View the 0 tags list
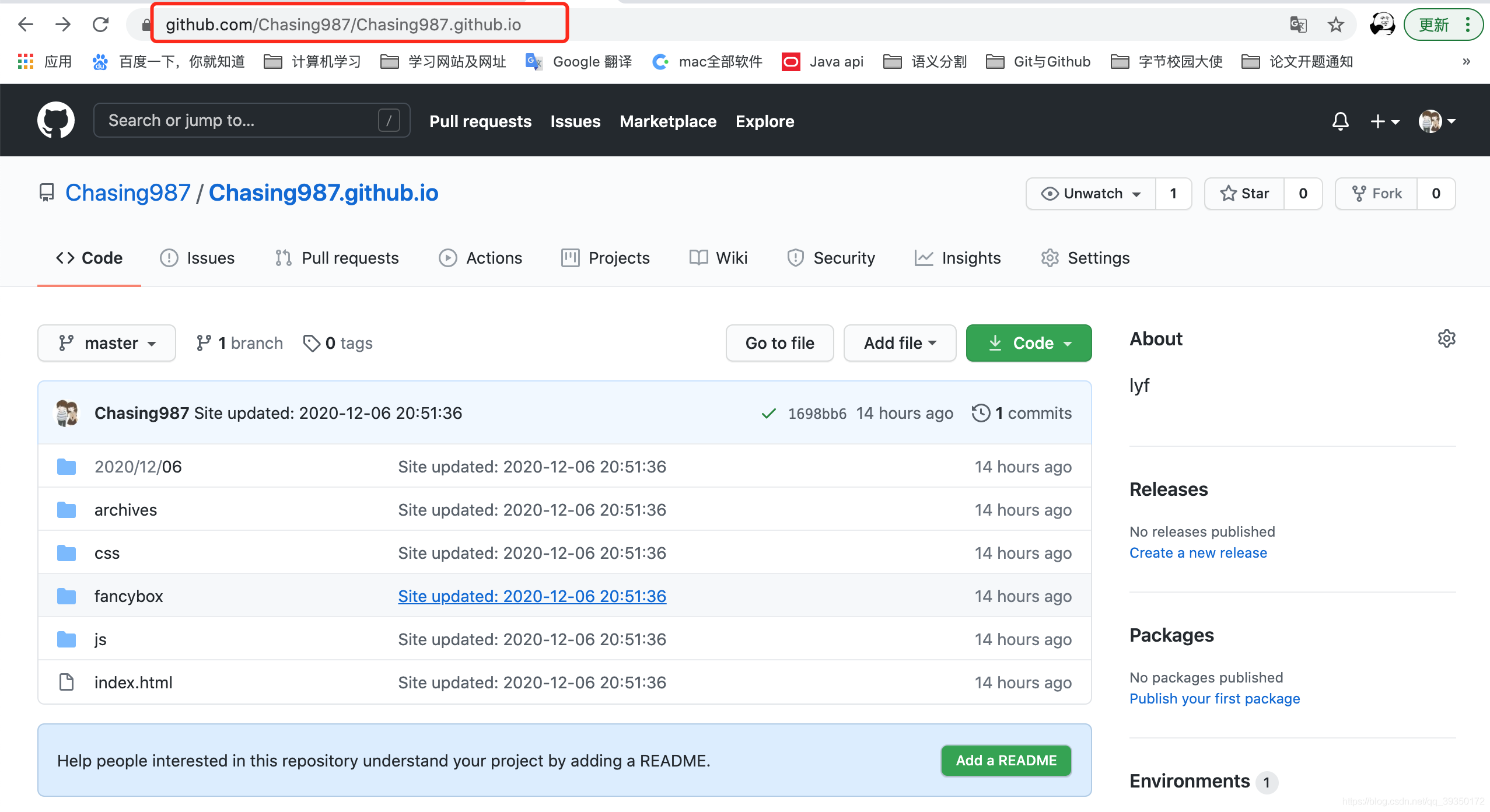This screenshot has height=812, width=1490. (338, 343)
